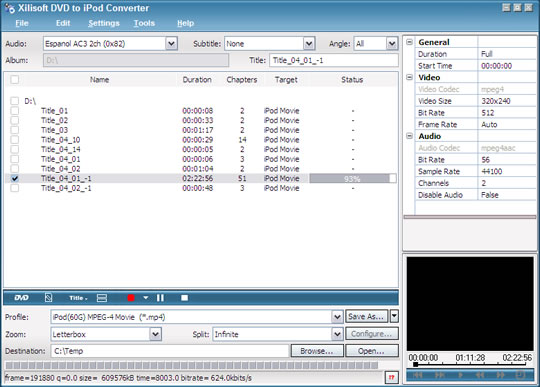Check the Title_04_14 checkbox
The width and height of the screenshot is (540, 387).
[x=14, y=149]
